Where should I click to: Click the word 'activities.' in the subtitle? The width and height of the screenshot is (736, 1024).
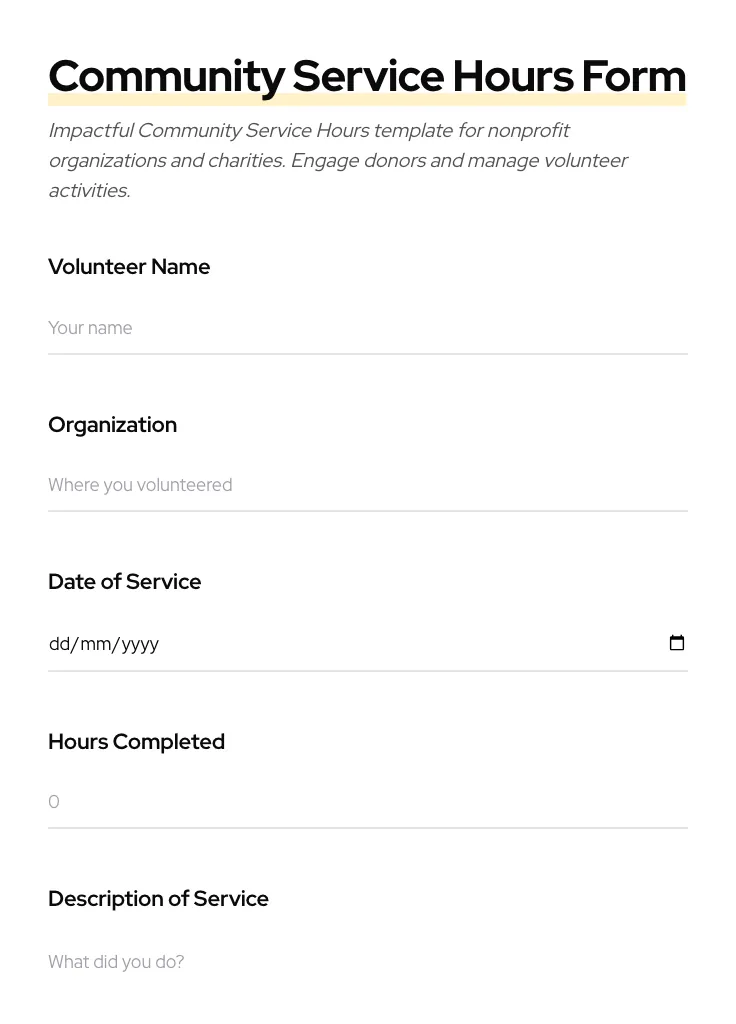click(x=89, y=191)
